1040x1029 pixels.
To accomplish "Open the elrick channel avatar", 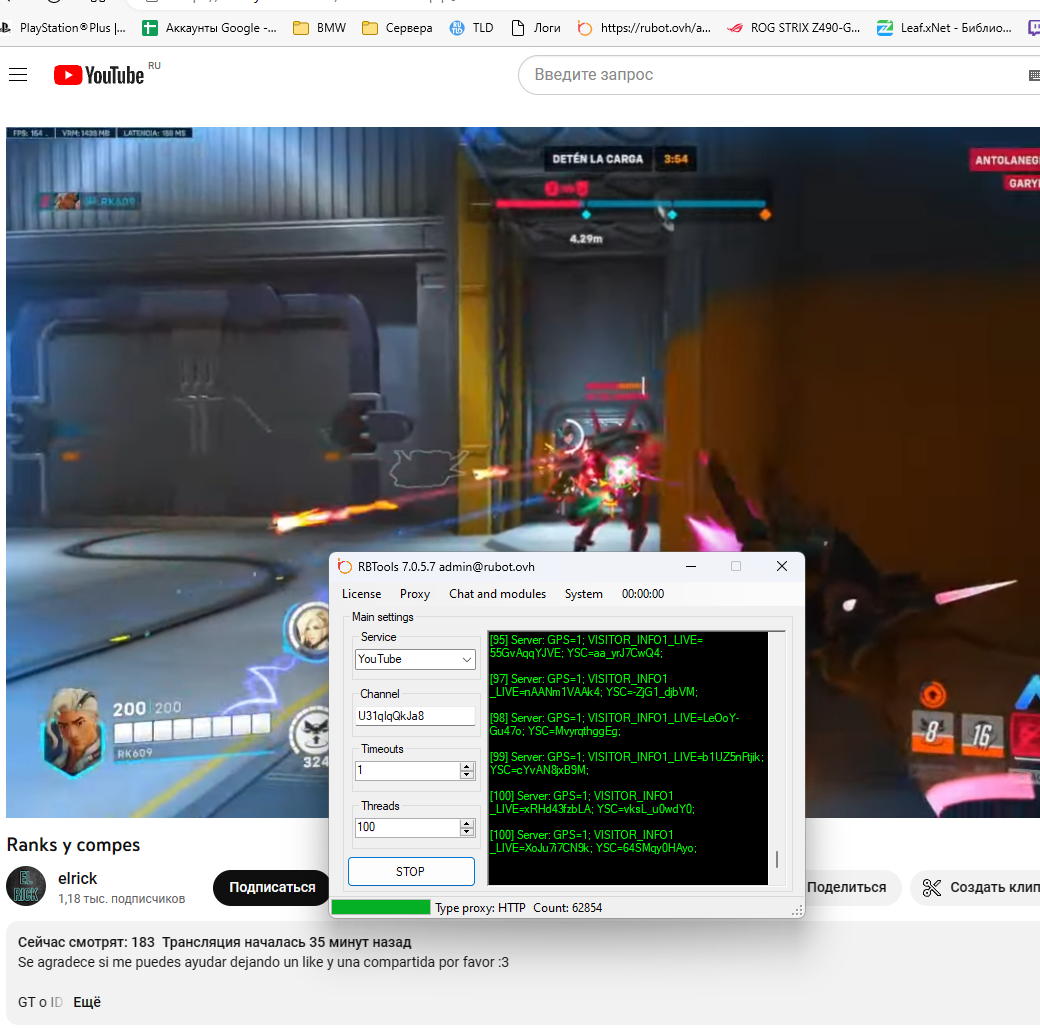I will (26, 886).
